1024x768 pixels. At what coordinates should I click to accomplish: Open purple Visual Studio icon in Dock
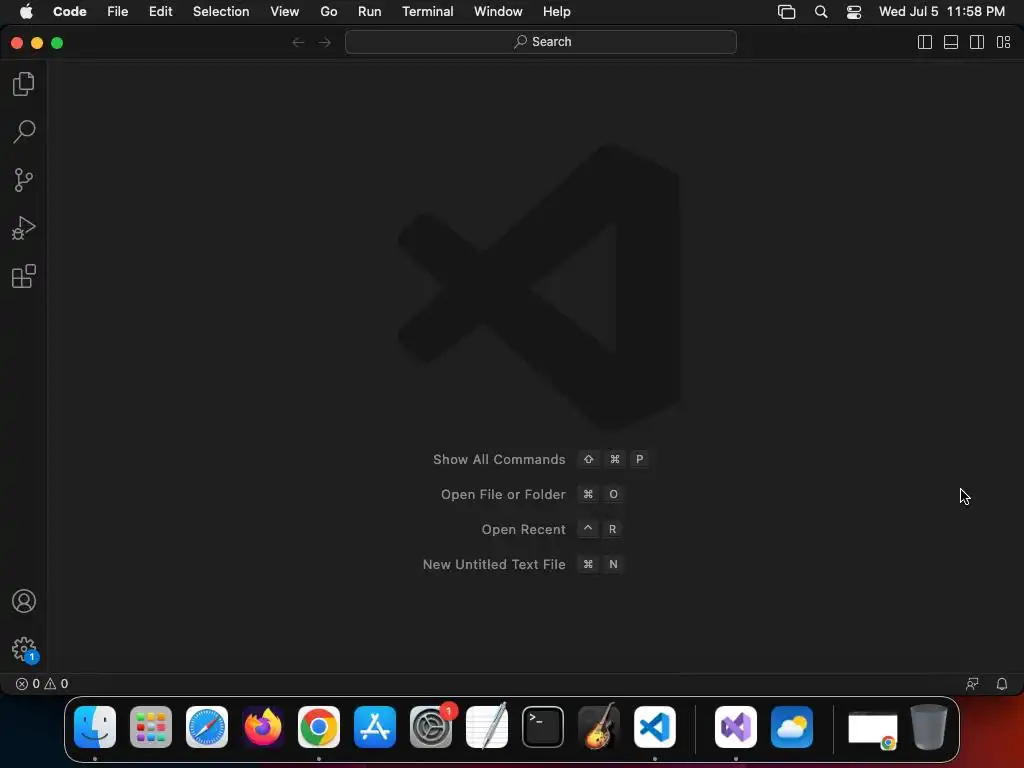click(x=736, y=727)
